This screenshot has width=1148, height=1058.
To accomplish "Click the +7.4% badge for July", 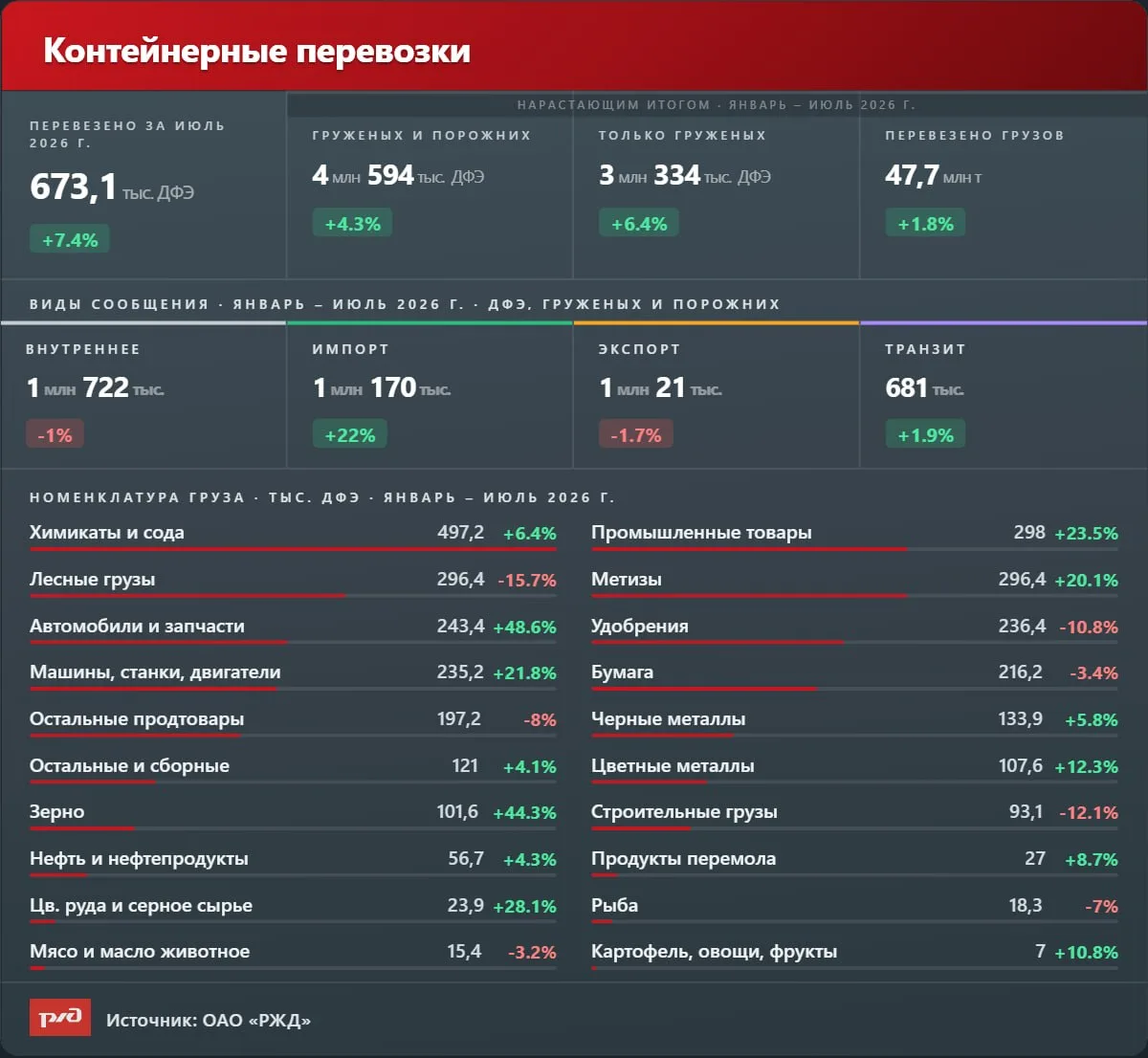I will pos(70,239).
